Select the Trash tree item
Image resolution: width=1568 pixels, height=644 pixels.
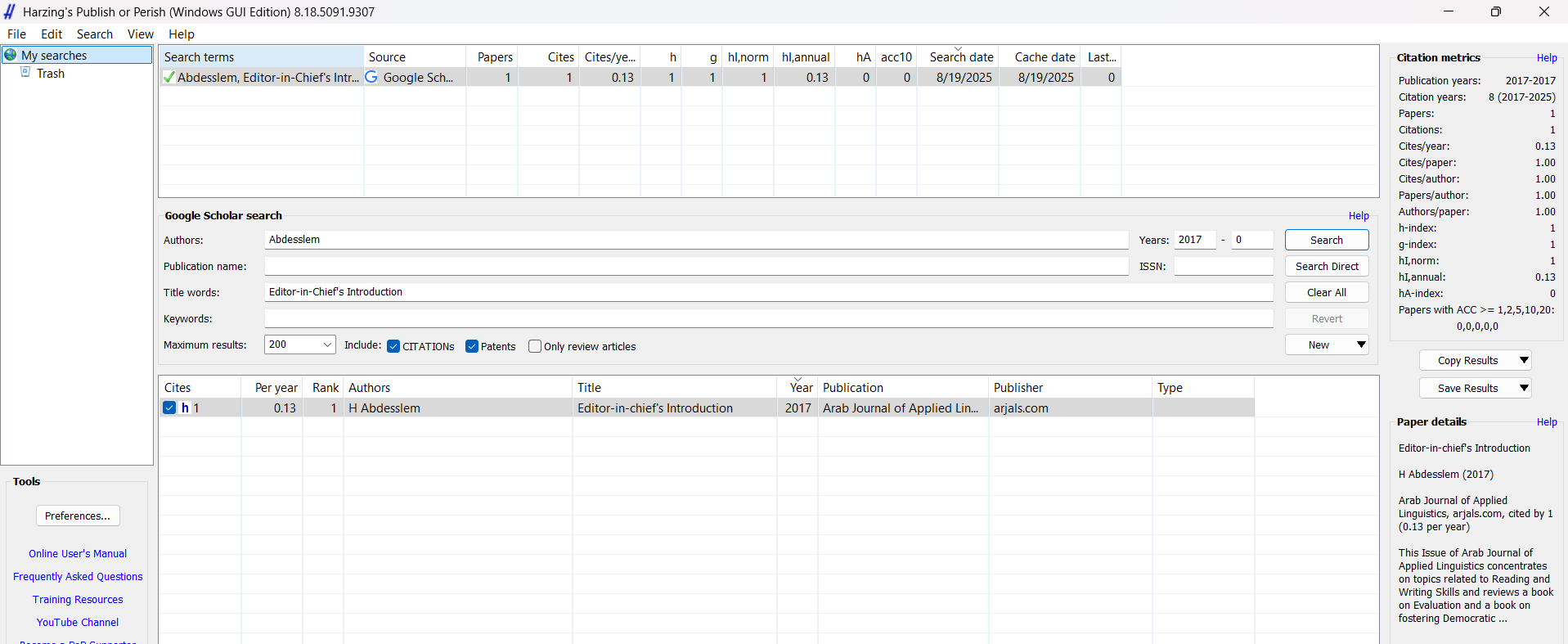pos(50,73)
